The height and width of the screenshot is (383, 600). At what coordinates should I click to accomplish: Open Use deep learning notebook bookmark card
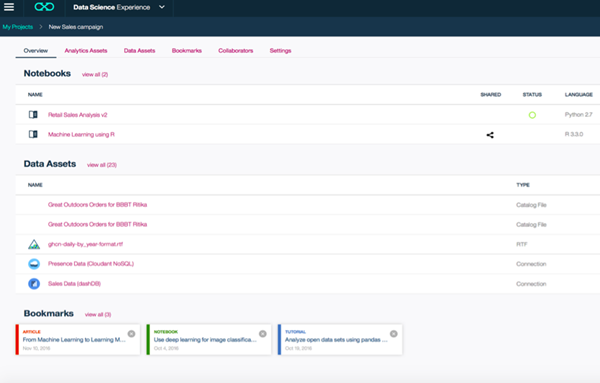[x=209, y=340]
